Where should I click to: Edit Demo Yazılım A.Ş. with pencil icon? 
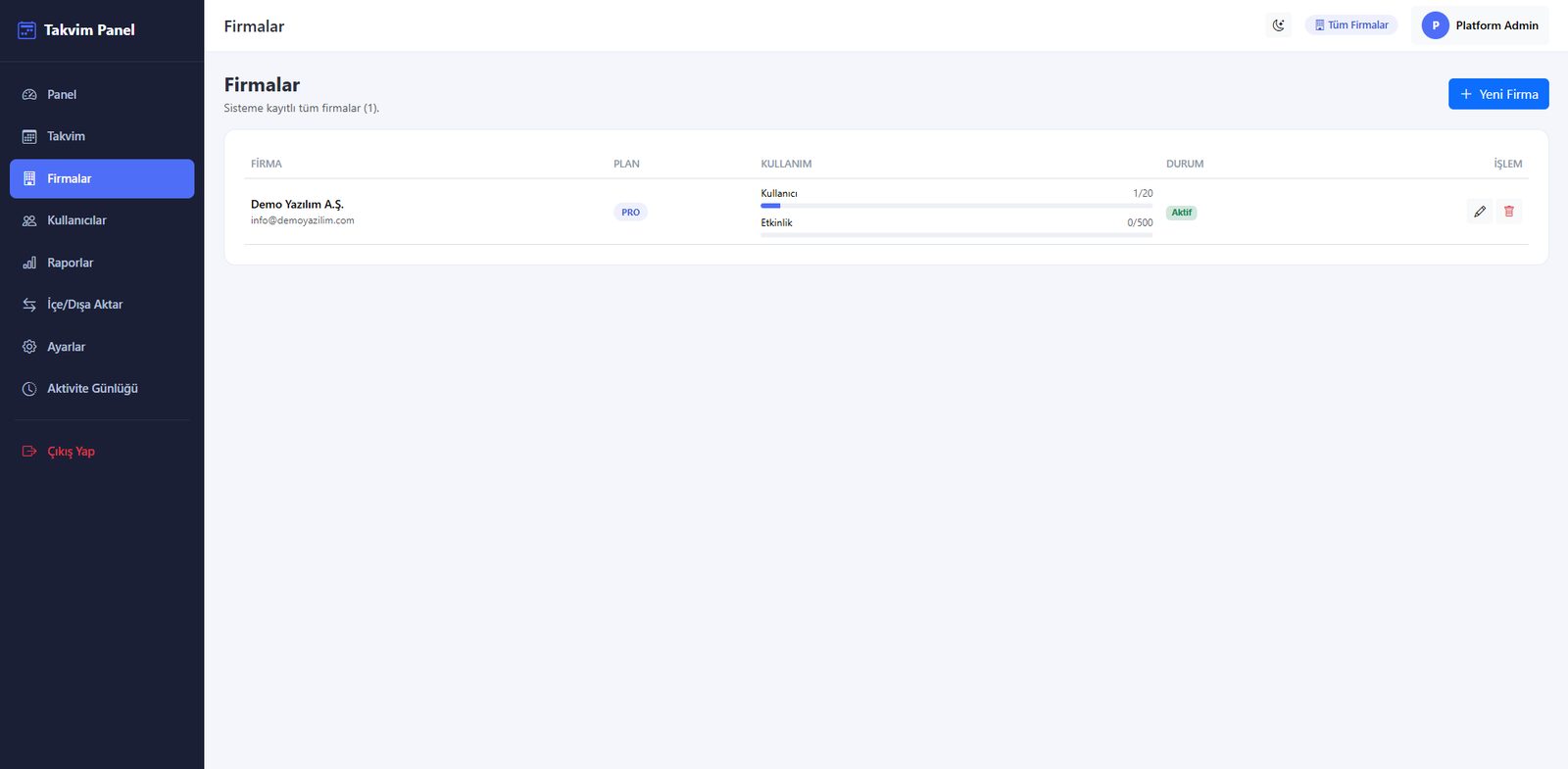(x=1480, y=212)
